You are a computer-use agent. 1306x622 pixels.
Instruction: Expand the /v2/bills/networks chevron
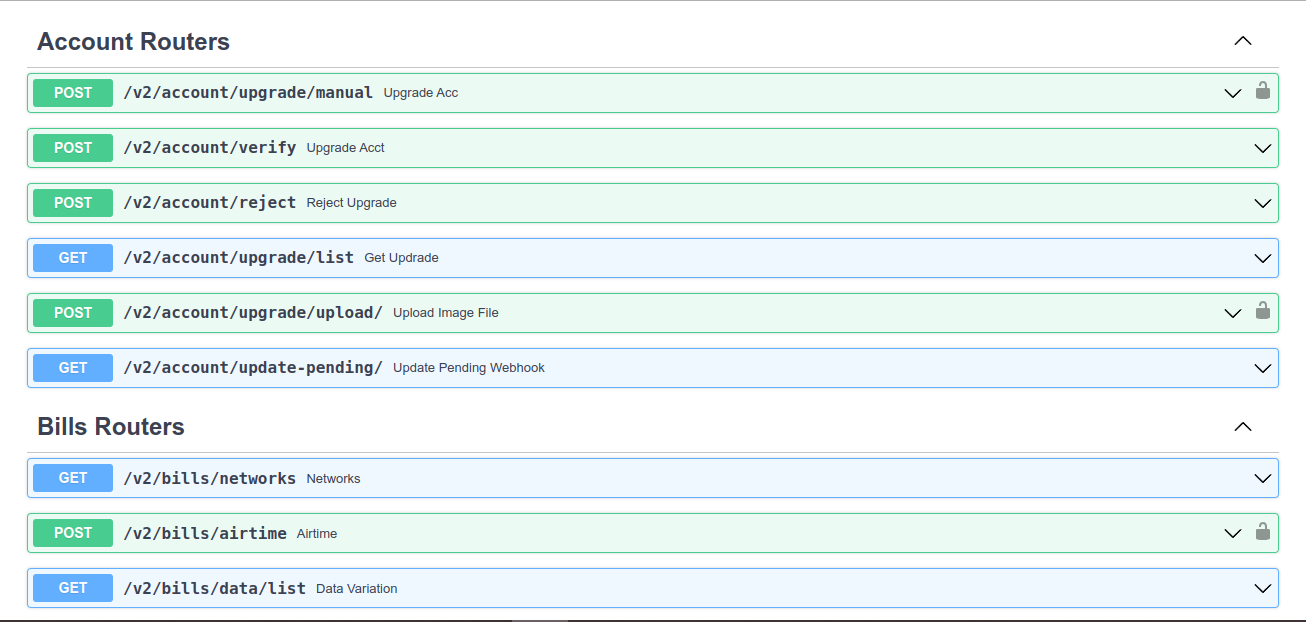tap(1262, 478)
